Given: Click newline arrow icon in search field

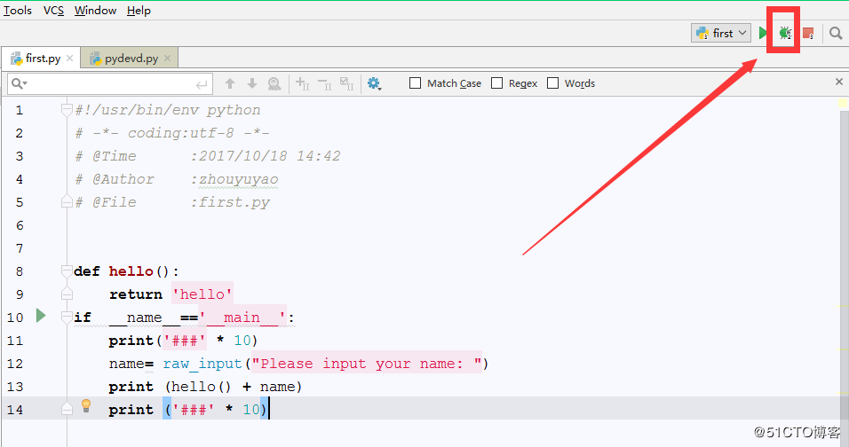Looking at the screenshot, I should click(201, 84).
